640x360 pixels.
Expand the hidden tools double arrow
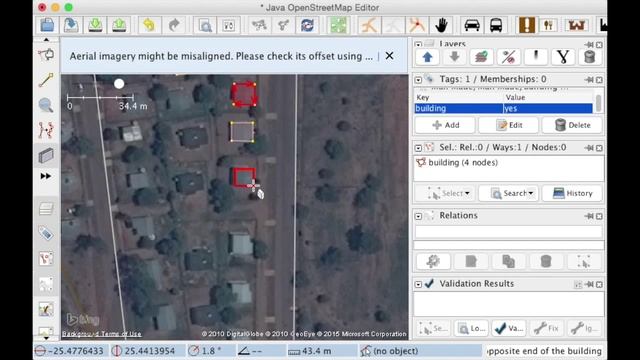click(46, 176)
